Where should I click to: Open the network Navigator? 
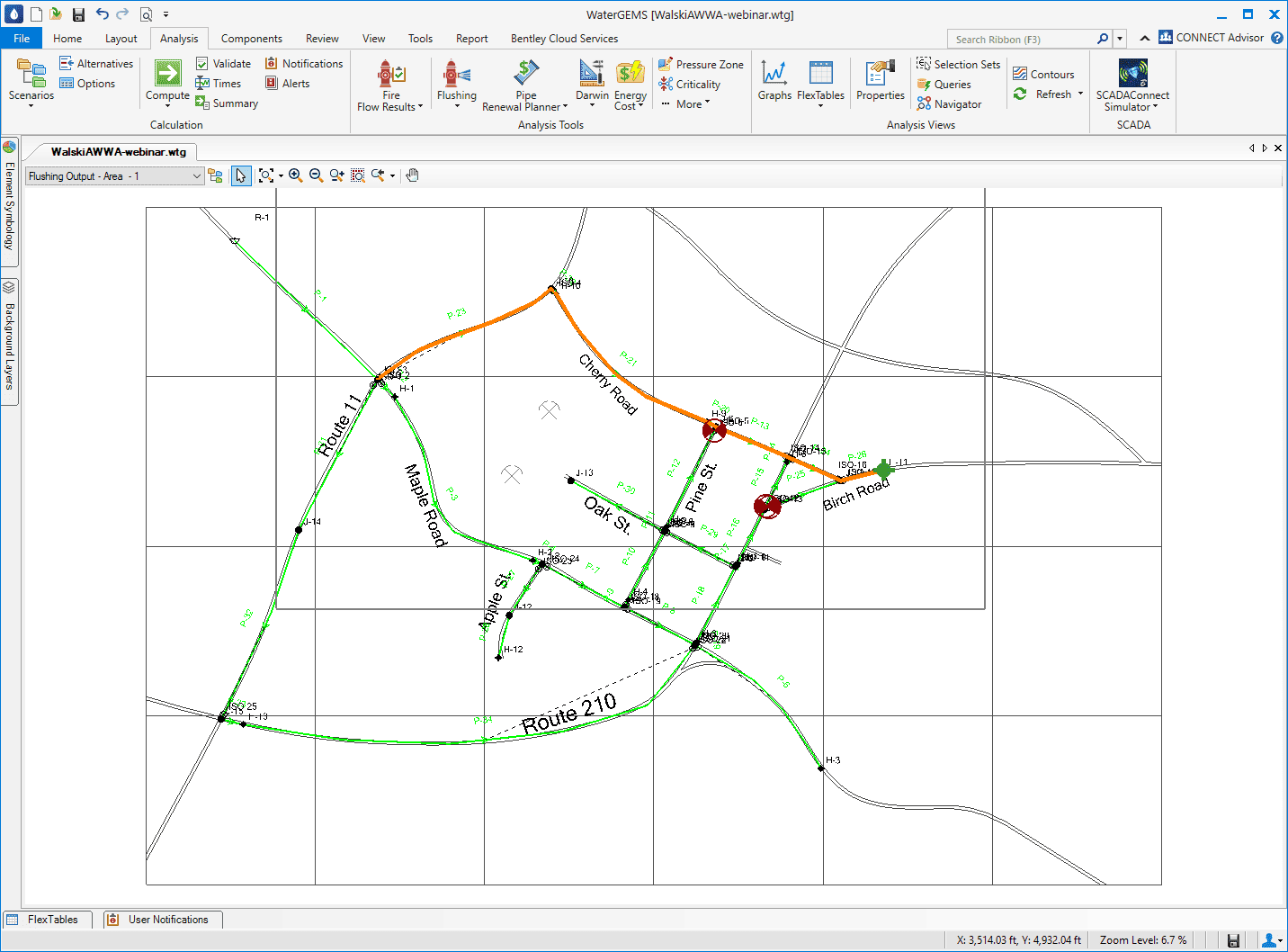coord(949,104)
